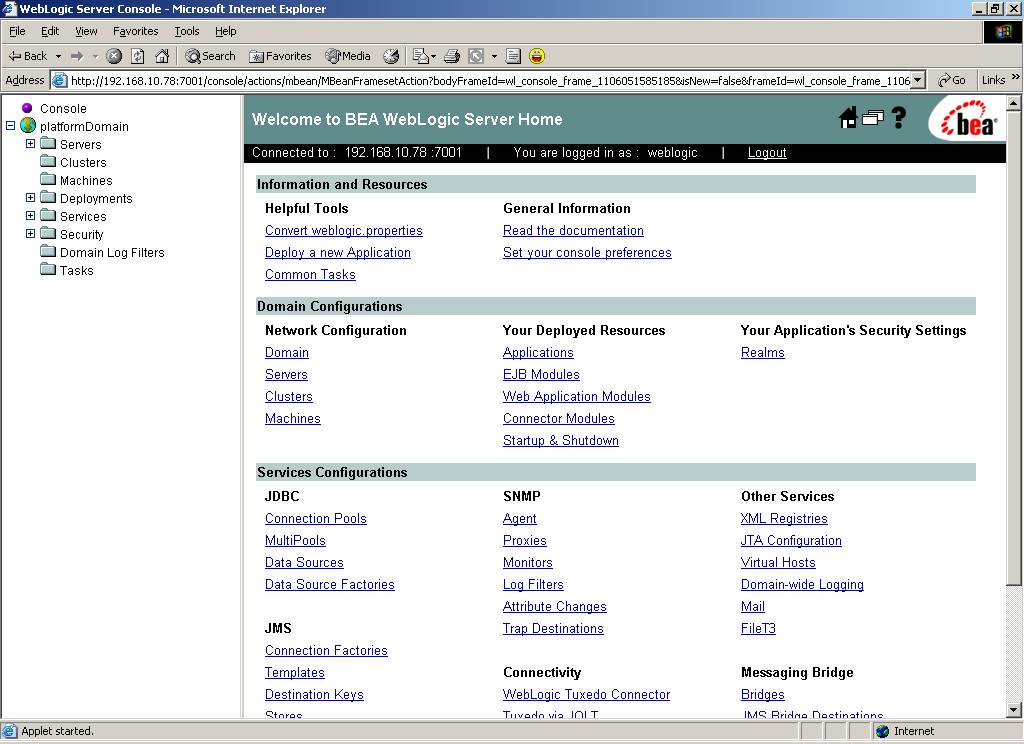Expand the Security tree node
1024x744 pixels.
tap(30, 233)
